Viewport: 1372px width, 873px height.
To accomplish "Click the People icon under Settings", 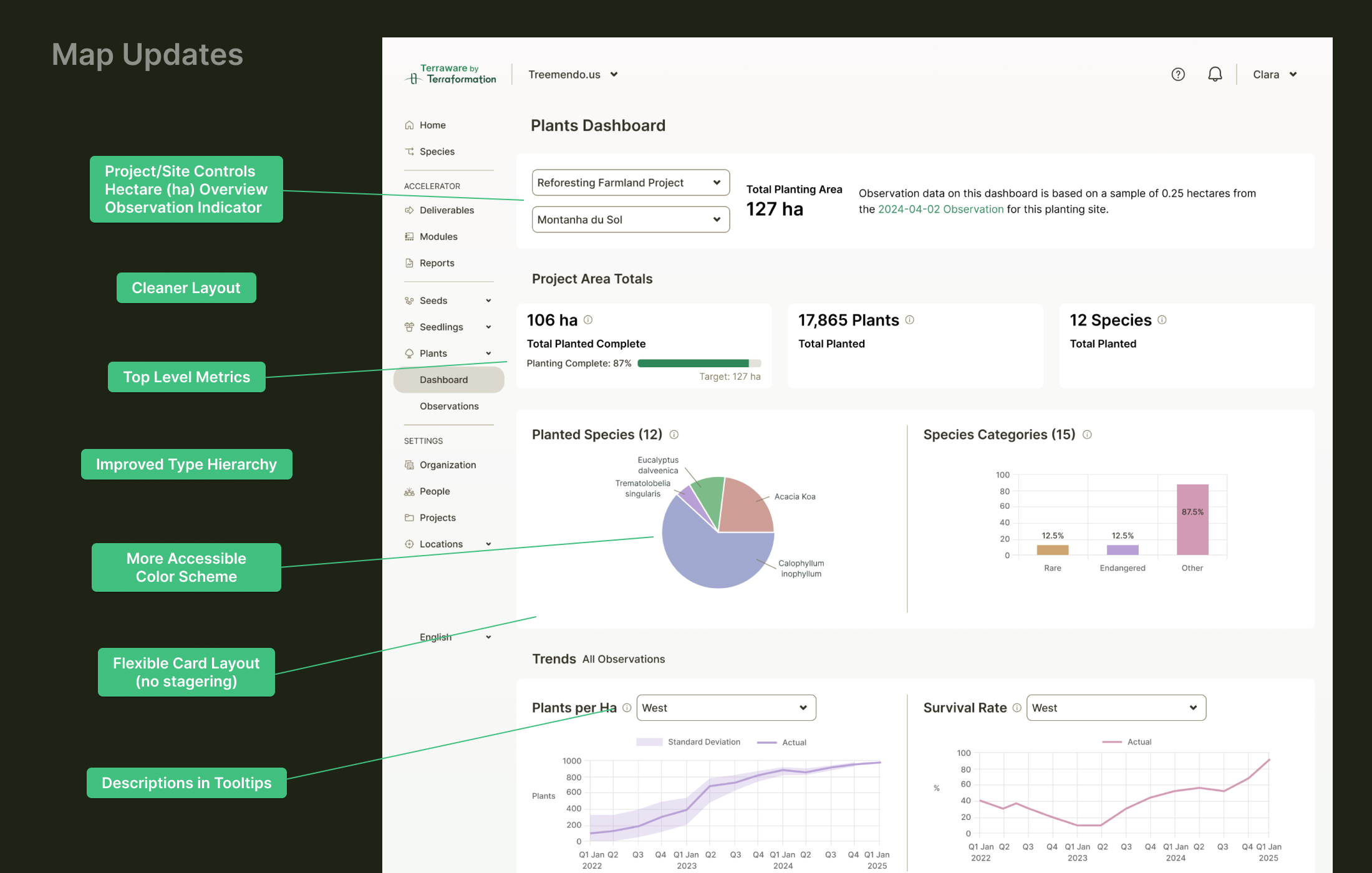I will 410,491.
